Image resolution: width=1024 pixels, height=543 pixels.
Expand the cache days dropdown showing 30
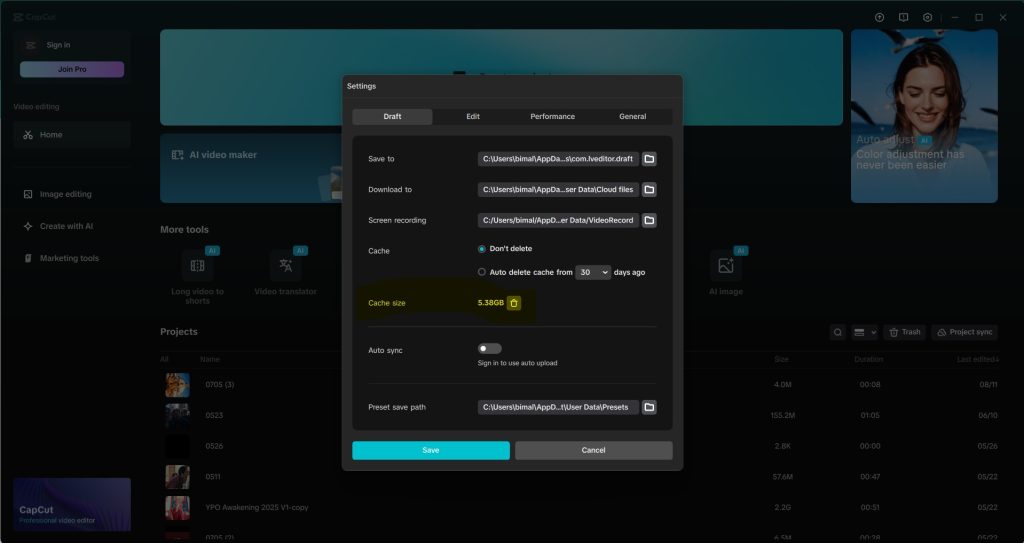point(592,272)
